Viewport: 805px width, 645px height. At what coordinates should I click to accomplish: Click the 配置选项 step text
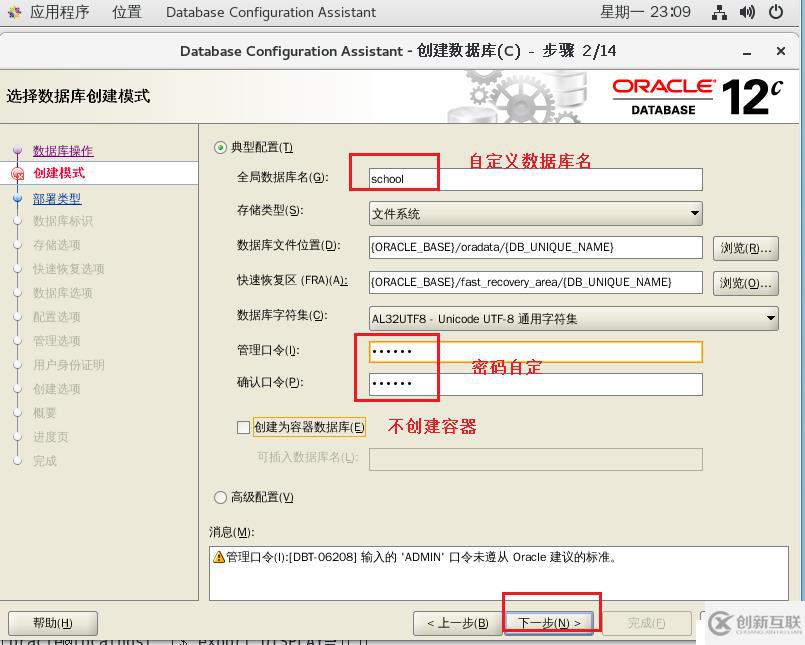pos(56,317)
